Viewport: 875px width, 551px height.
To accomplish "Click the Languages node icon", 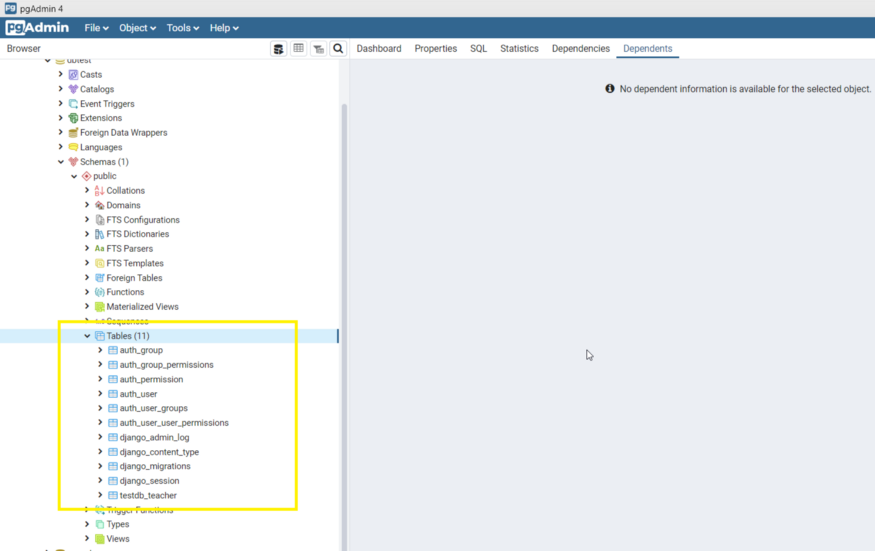I will (x=73, y=147).
